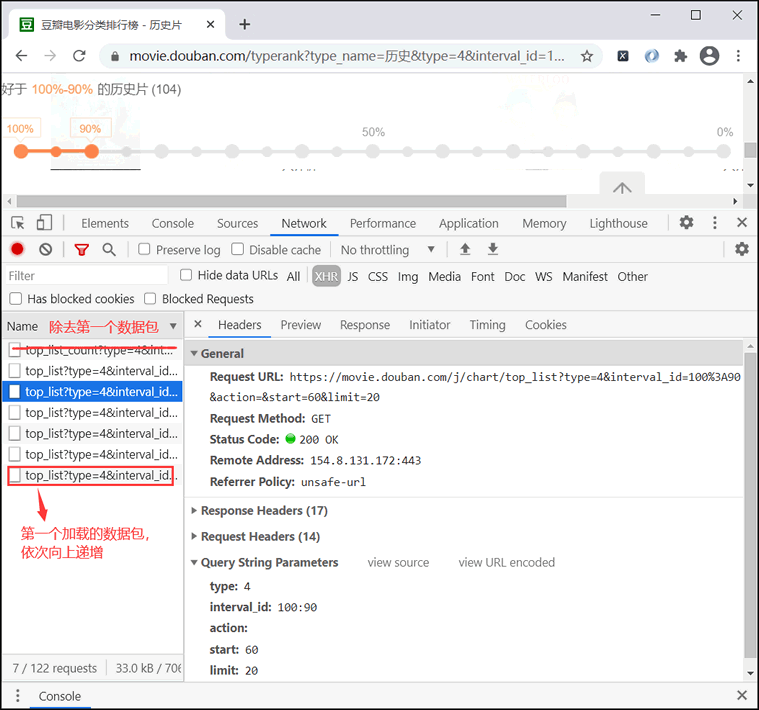Open the extensions puzzle icon
Viewport: 759px width, 710px height.
tap(681, 56)
